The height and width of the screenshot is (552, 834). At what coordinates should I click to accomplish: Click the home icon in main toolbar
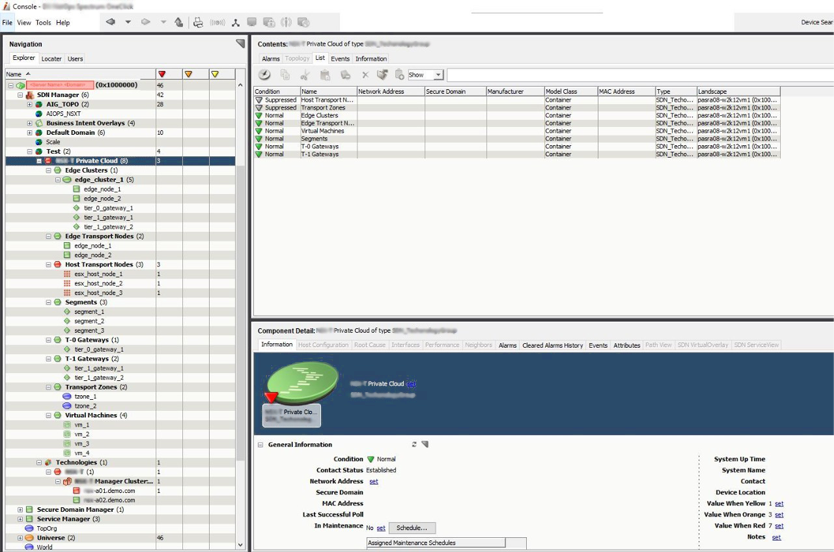pos(179,22)
